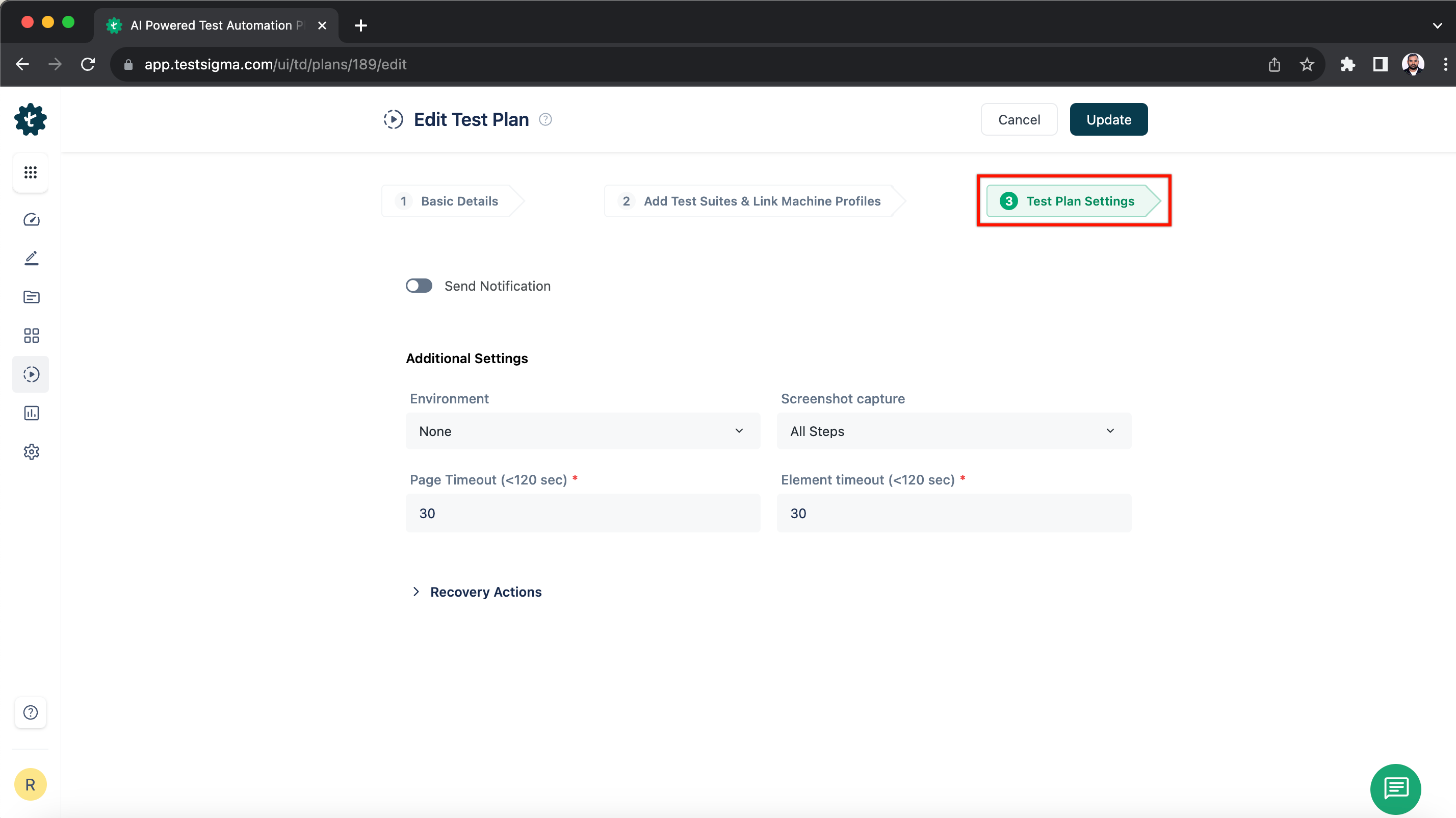Open the apps grid menu icon

31,172
